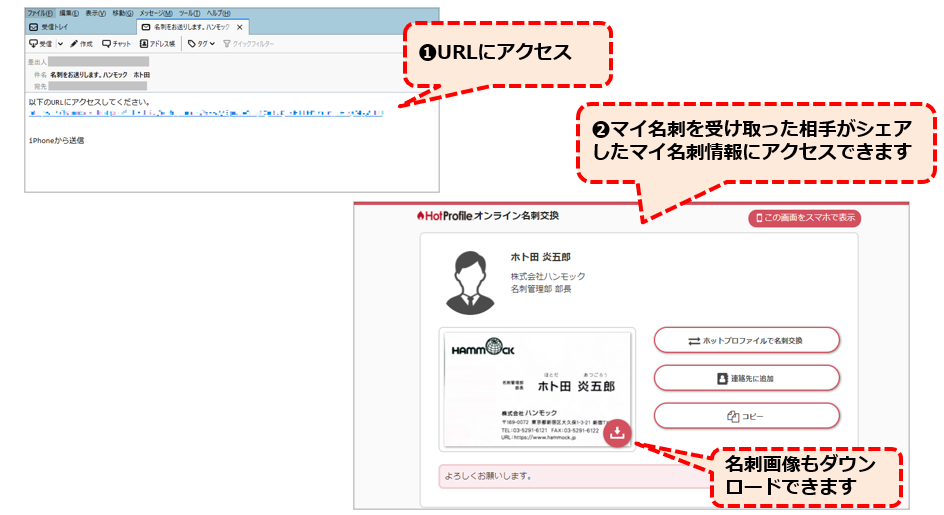Open the メッセージ menu
The width and height of the screenshot is (944, 515).
[155, 13]
